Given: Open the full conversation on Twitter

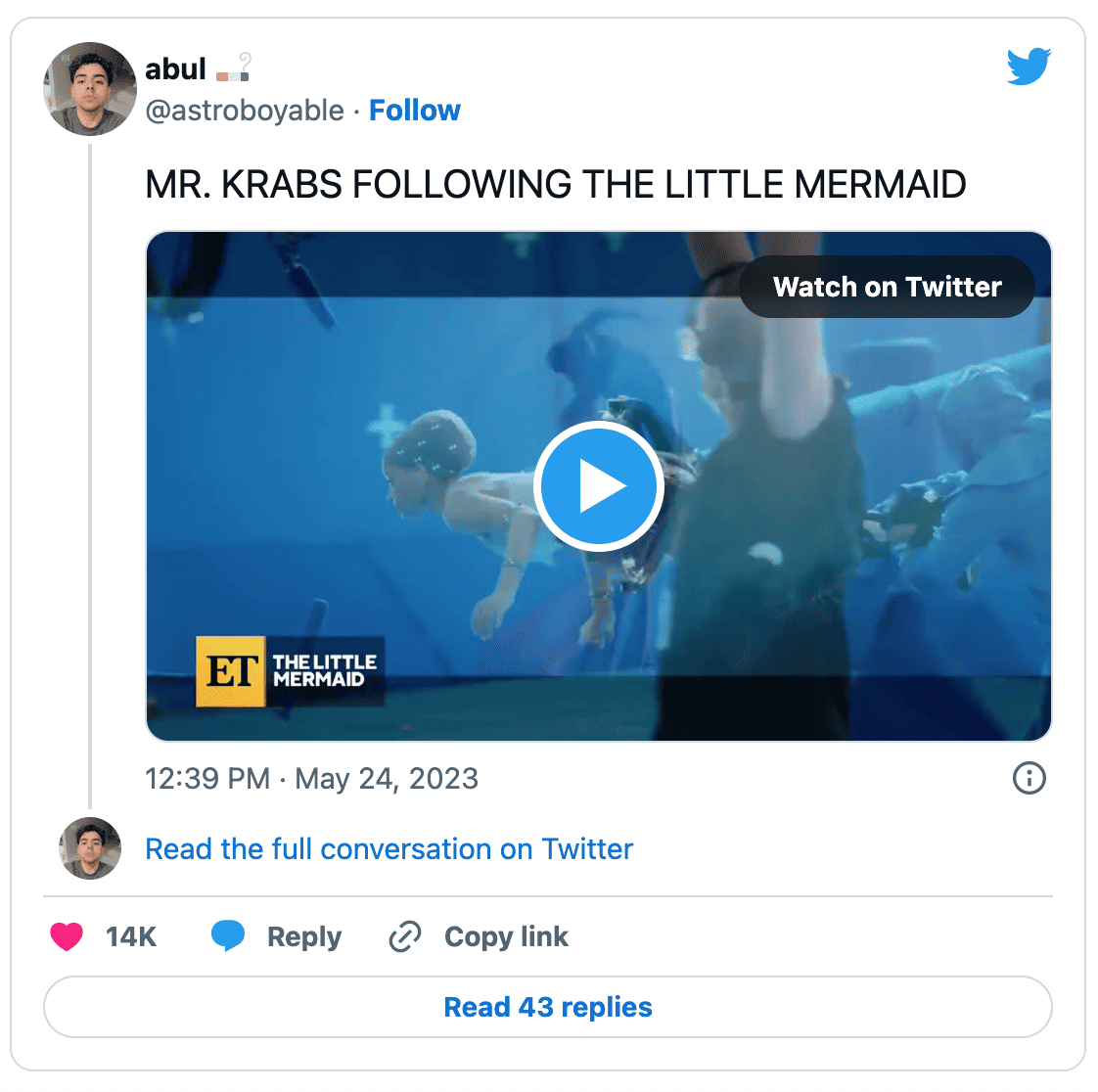Looking at the screenshot, I should [389, 849].
